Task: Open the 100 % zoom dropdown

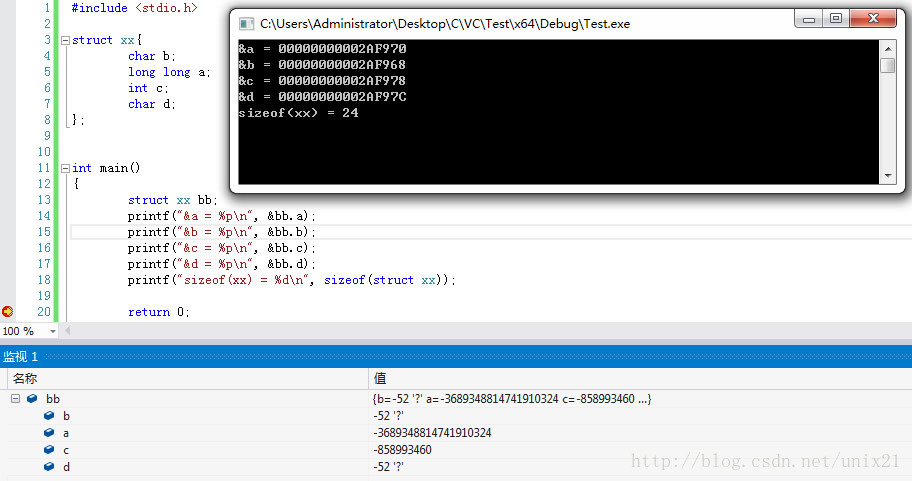Action: click(52, 331)
